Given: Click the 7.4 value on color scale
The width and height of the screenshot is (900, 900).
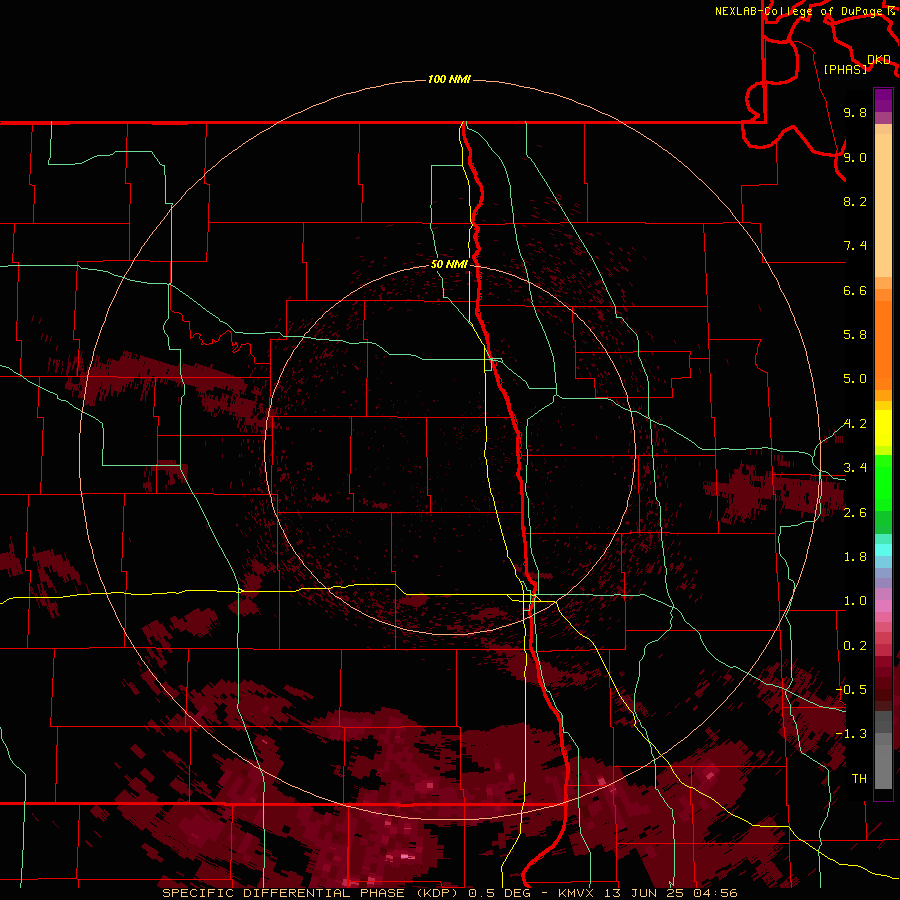Looking at the screenshot, I should point(855,246).
